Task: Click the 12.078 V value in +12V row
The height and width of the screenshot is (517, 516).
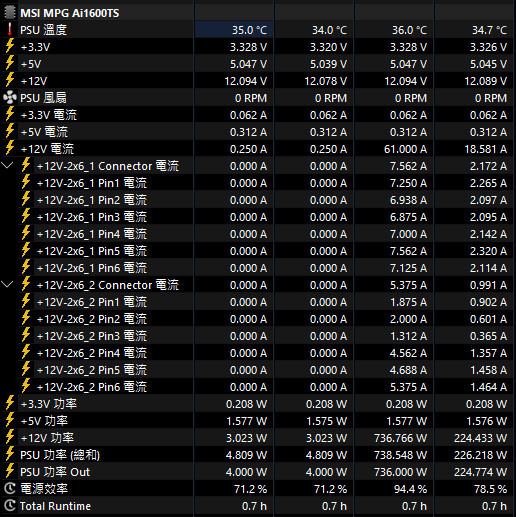Action: [325, 81]
